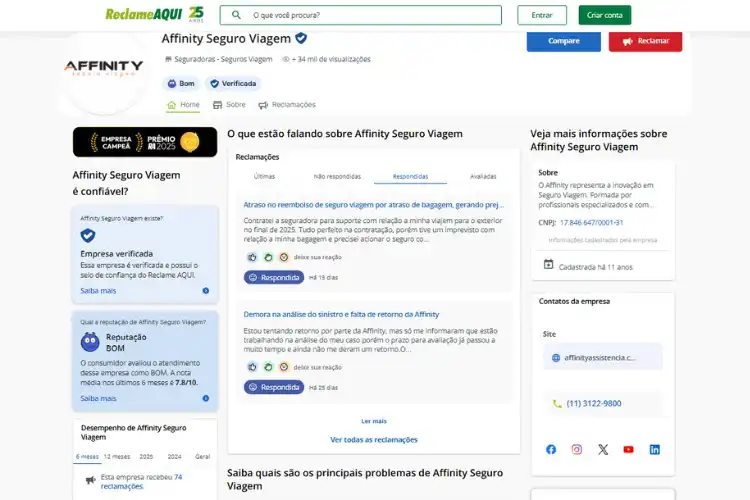The height and width of the screenshot is (500, 750).
Task: Open the company Instagram icon
Action: point(577,449)
